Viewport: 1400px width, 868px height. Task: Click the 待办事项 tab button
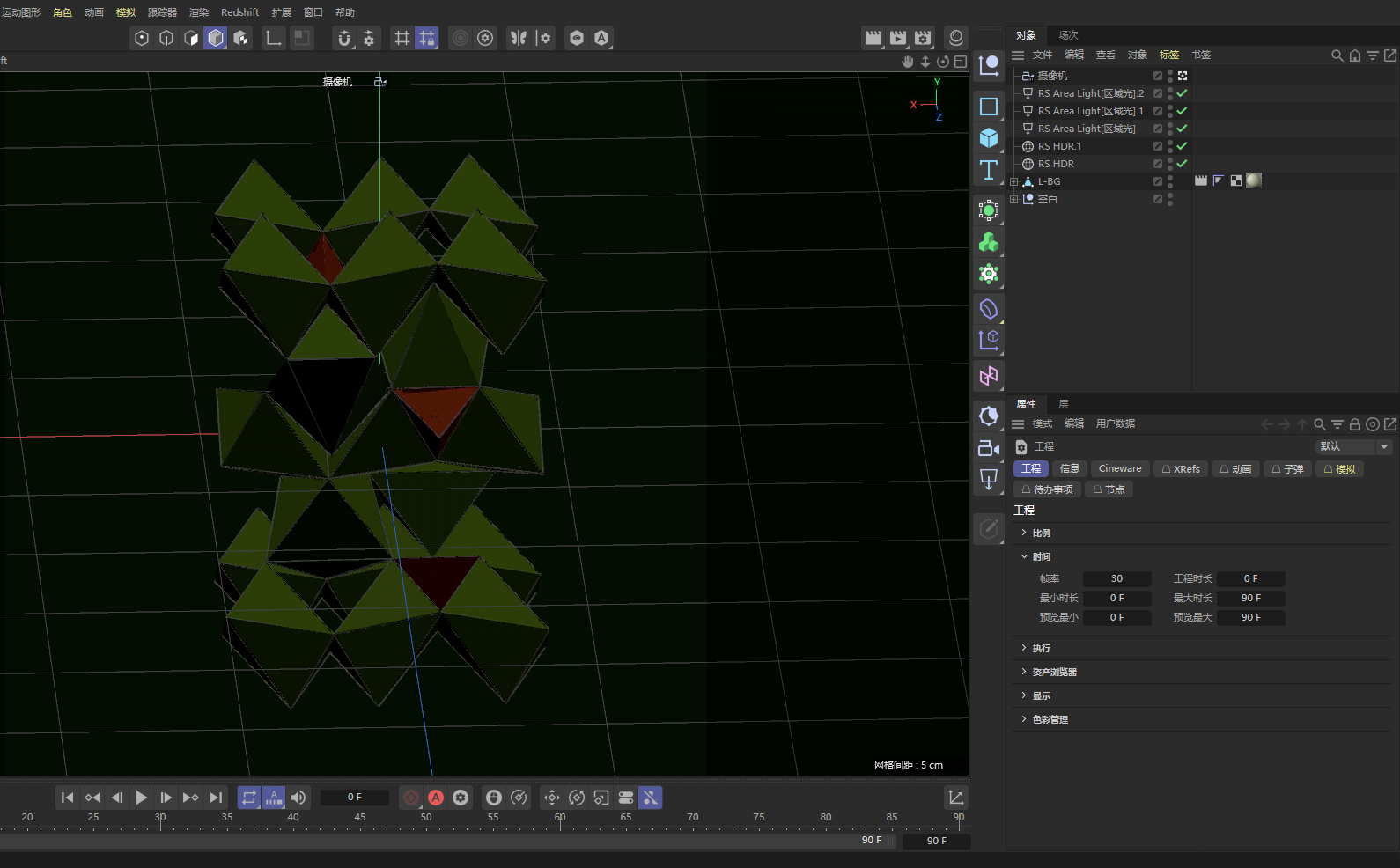(1047, 489)
